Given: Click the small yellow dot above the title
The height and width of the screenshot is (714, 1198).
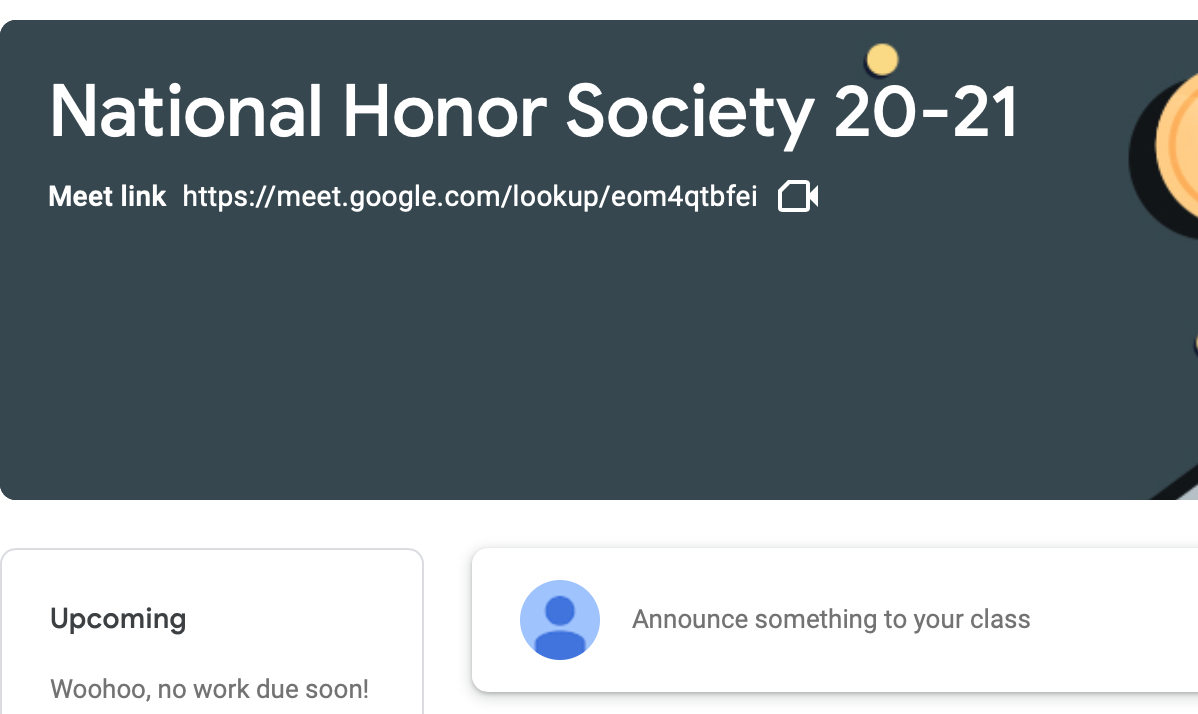Looking at the screenshot, I should tap(882, 60).
